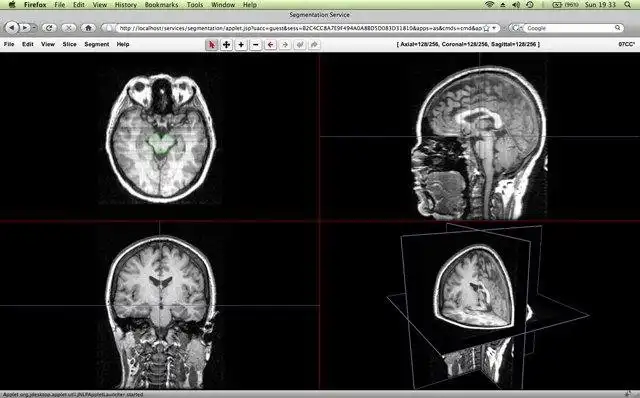This screenshot has height=398, width=640.
Task: Click the green segmented region in axial view
Action: pos(161,144)
